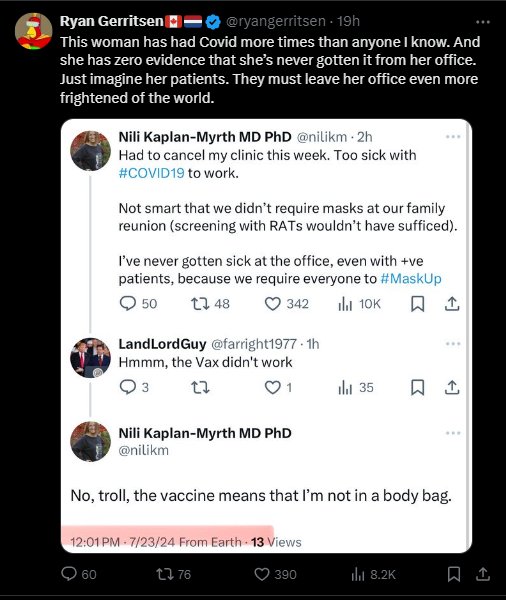Open the @ryangerritsen handle
The image size is (506, 600).
(x=276, y=21)
